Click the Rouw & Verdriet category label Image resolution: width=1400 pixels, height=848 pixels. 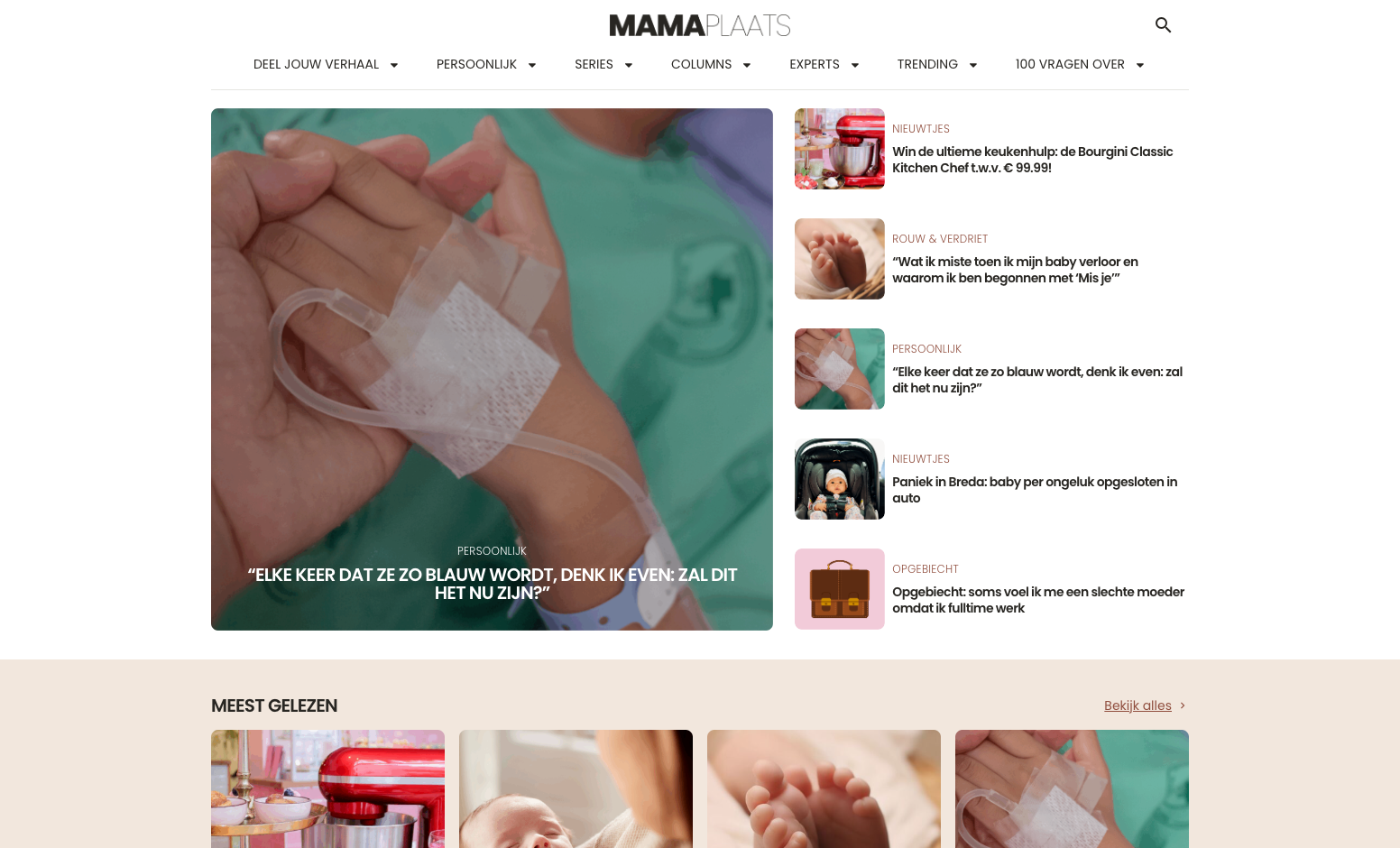[940, 239]
